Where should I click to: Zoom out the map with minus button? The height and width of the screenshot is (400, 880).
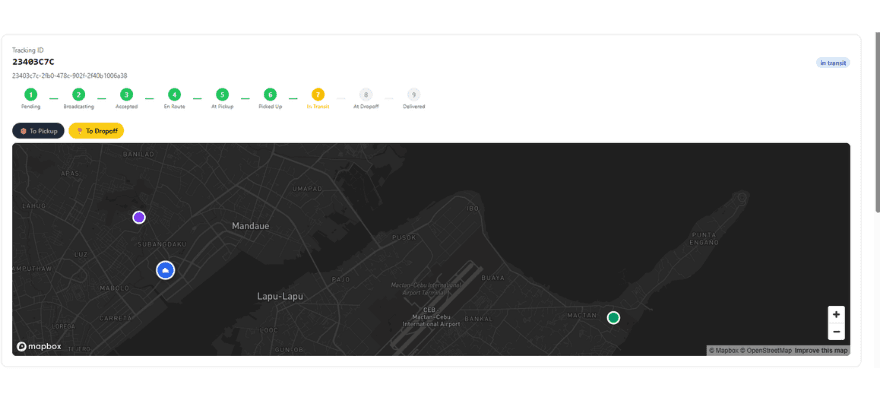pos(836,332)
